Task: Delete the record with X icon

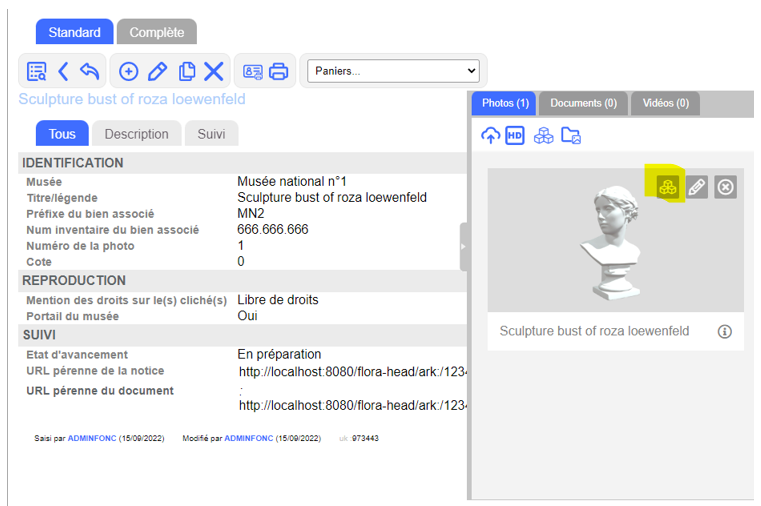Action: 214,71
